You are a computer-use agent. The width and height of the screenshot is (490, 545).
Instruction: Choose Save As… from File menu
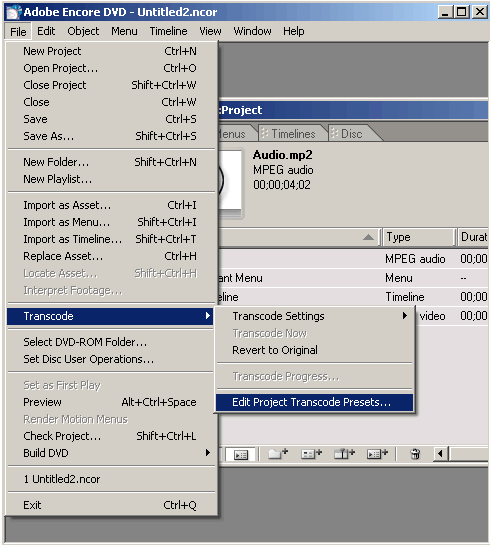[111, 136]
